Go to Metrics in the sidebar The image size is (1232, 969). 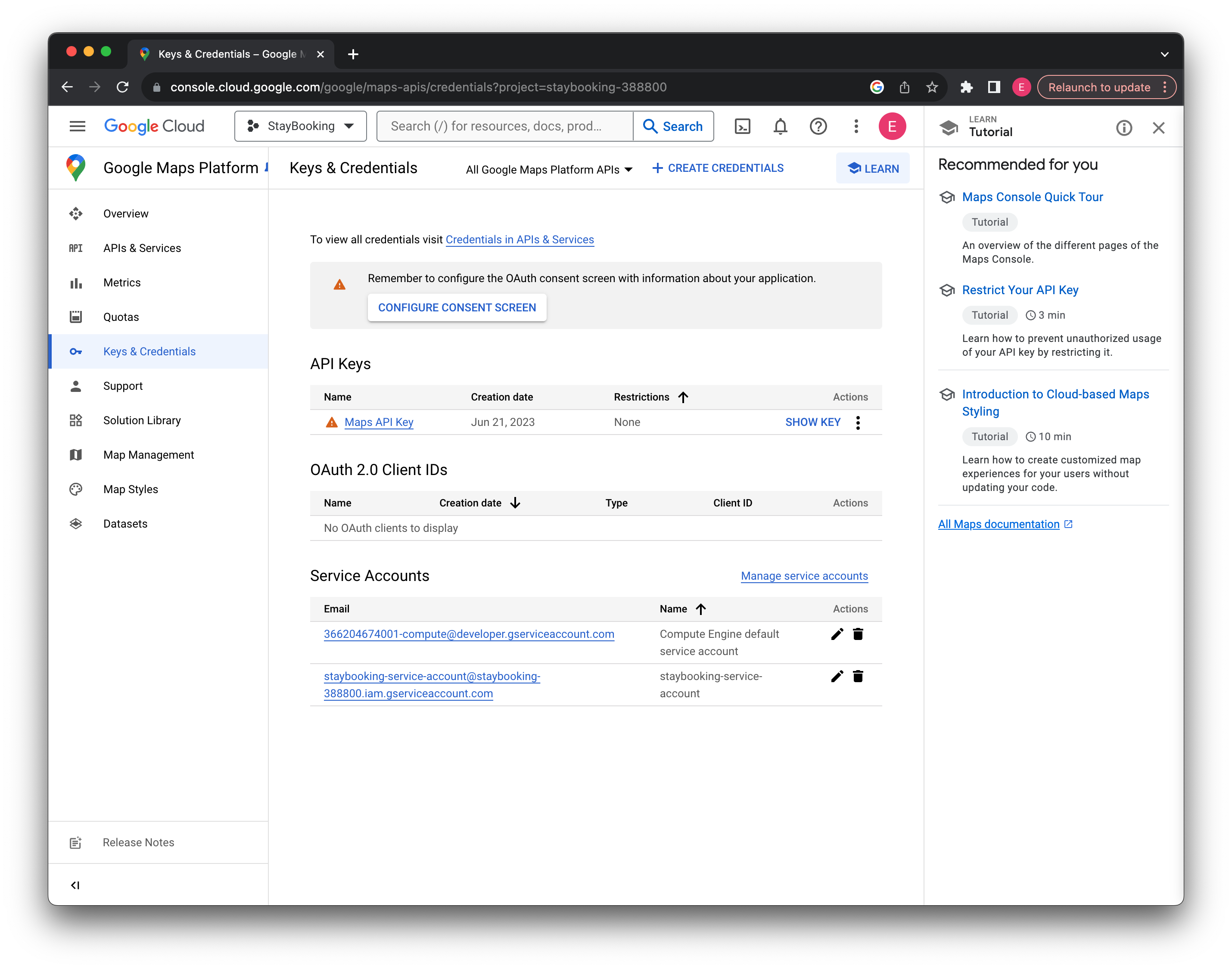[x=122, y=283]
